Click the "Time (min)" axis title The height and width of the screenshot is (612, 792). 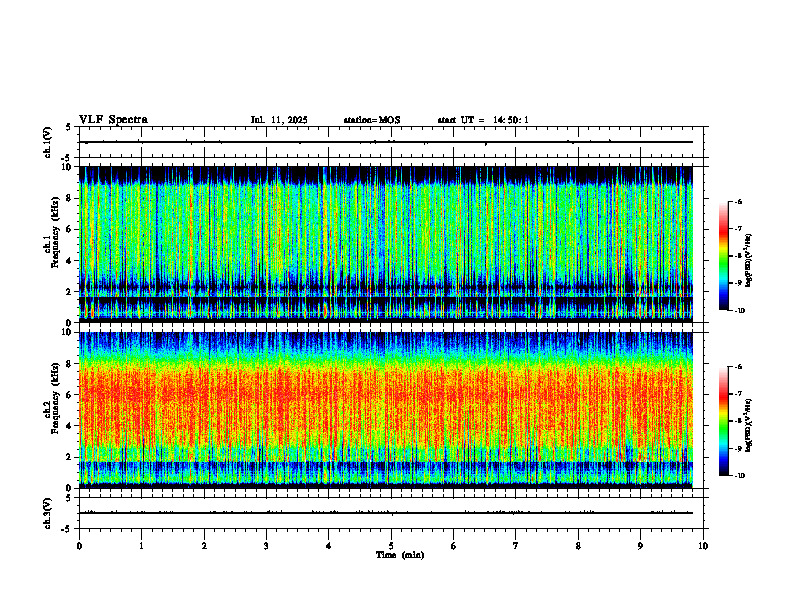click(400, 555)
